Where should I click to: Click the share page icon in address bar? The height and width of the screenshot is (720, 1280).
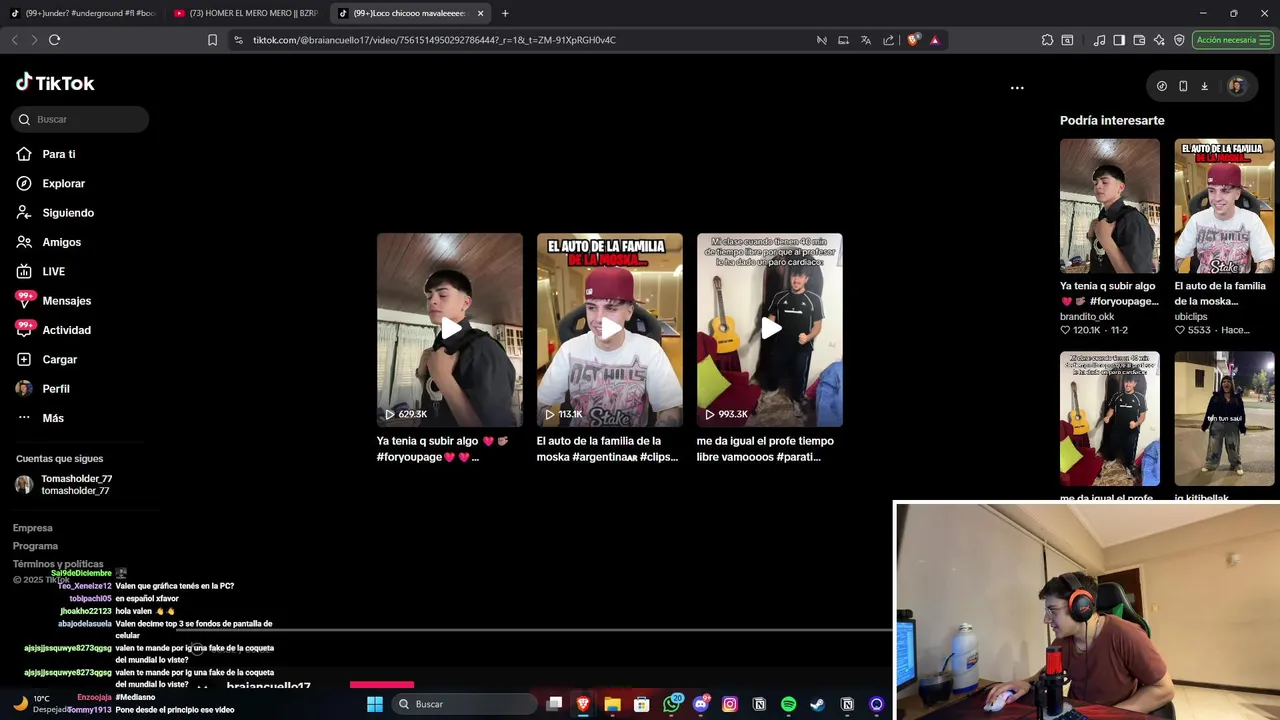pyautogui.click(x=888, y=40)
